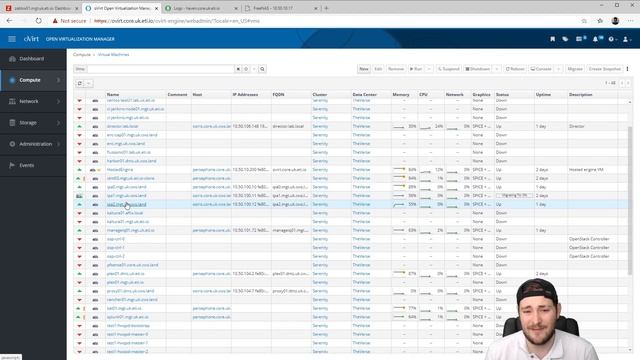Click the browser back arrow
Viewport: 640px width, 360px height.
(x=9, y=20)
